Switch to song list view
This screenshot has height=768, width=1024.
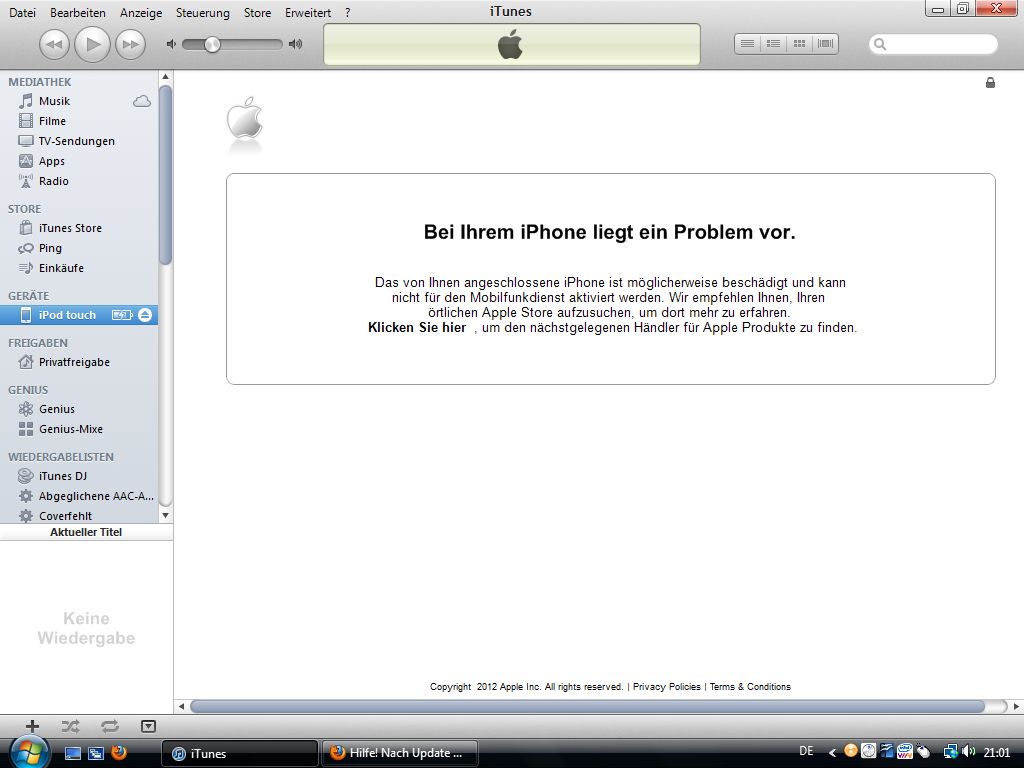pyautogui.click(x=747, y=44)
